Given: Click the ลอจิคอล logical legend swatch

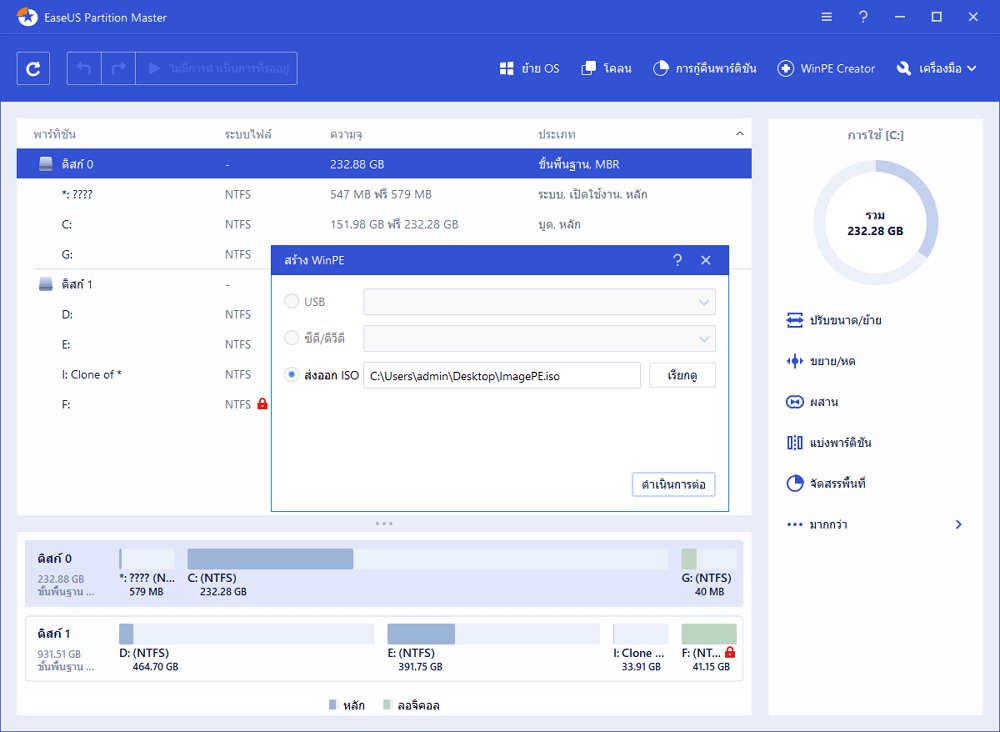Looking at the screenshot, I should coord(386,705).
